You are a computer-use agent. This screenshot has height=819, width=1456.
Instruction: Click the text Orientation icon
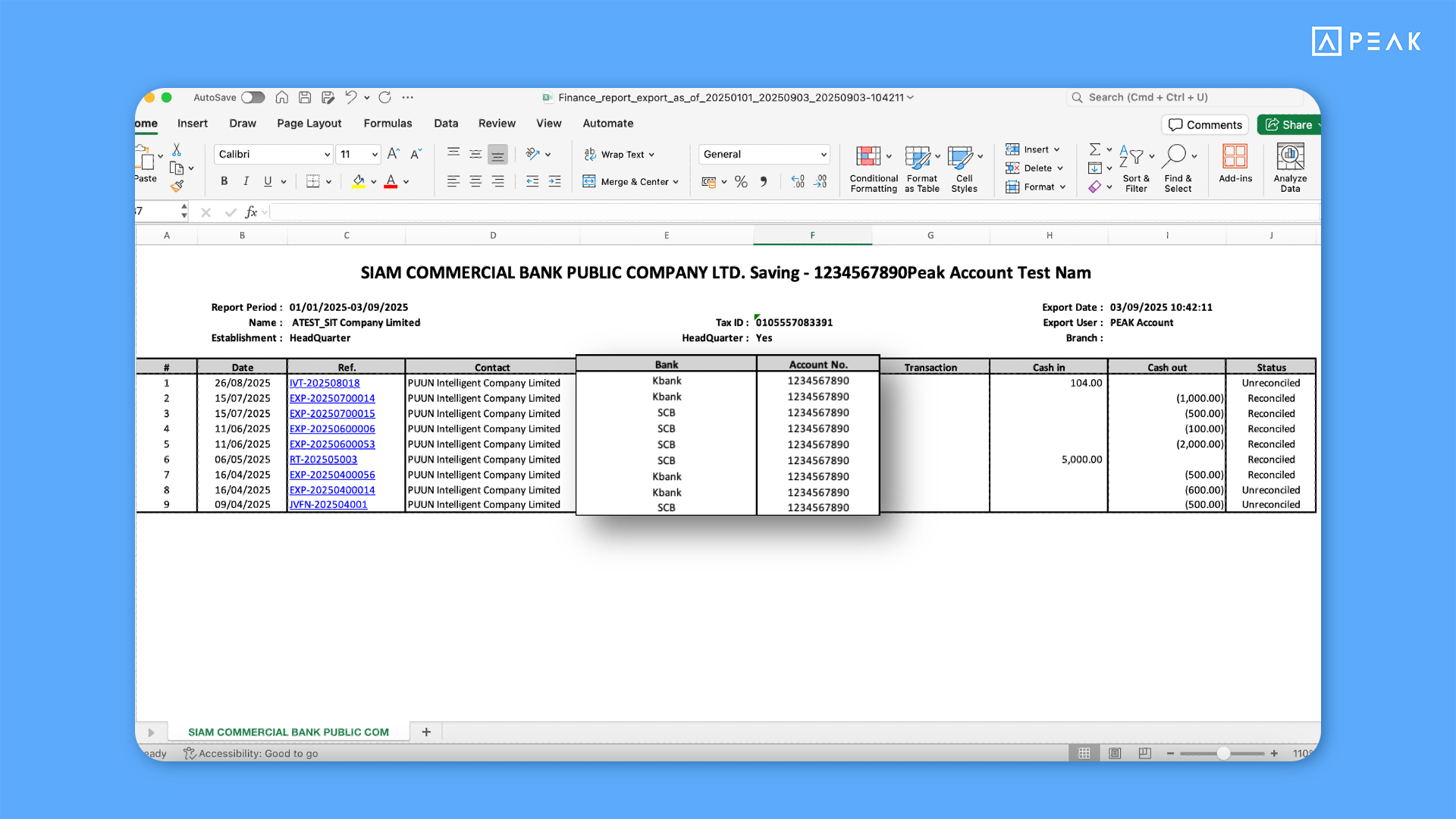pyautogui.click(x=533, y=154)
